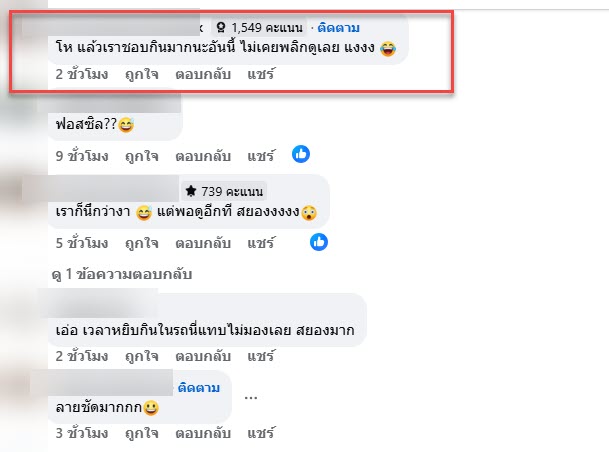Open the 9 ชั่วโมง timestamp link
Image resolution: width=609 pixels, height=452 pixels.
click(x=82, y=156)
